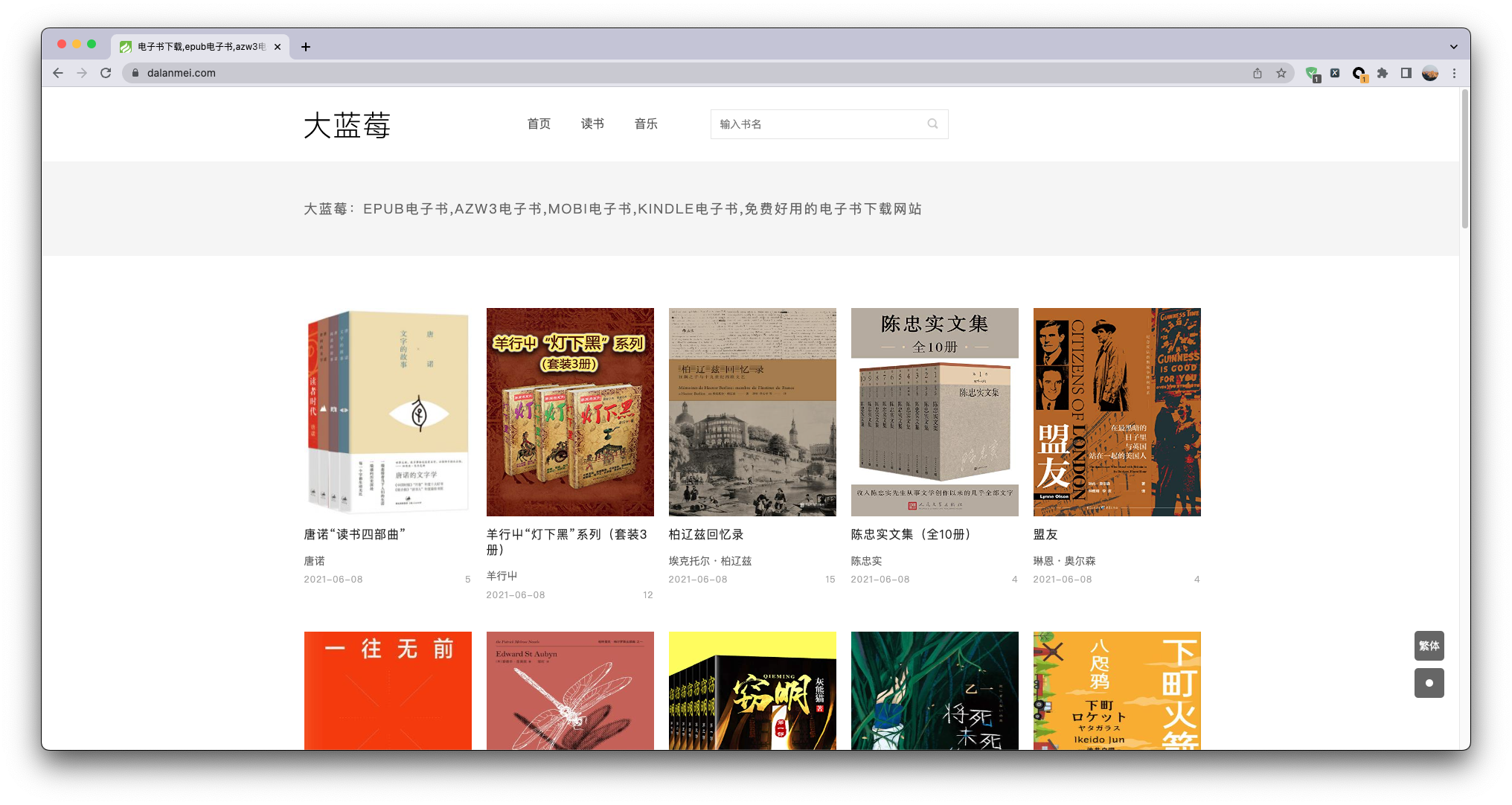
Task: Click author name 琳恩・奥尔森
Action: (1064, 561)
